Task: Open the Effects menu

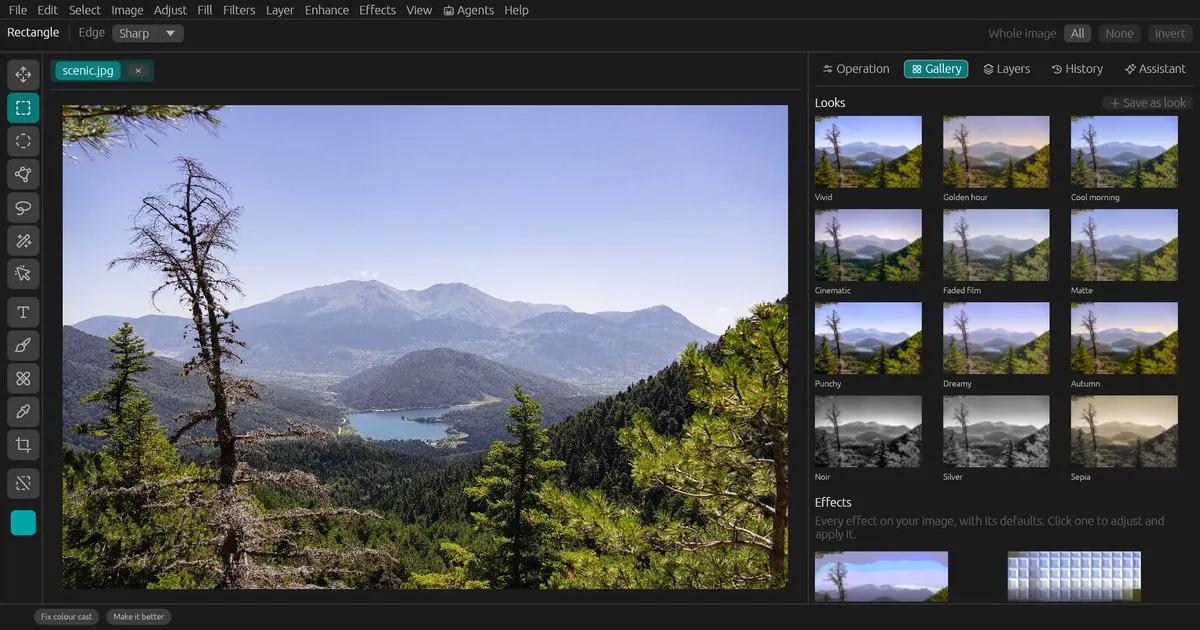Action: coord(377,10)
